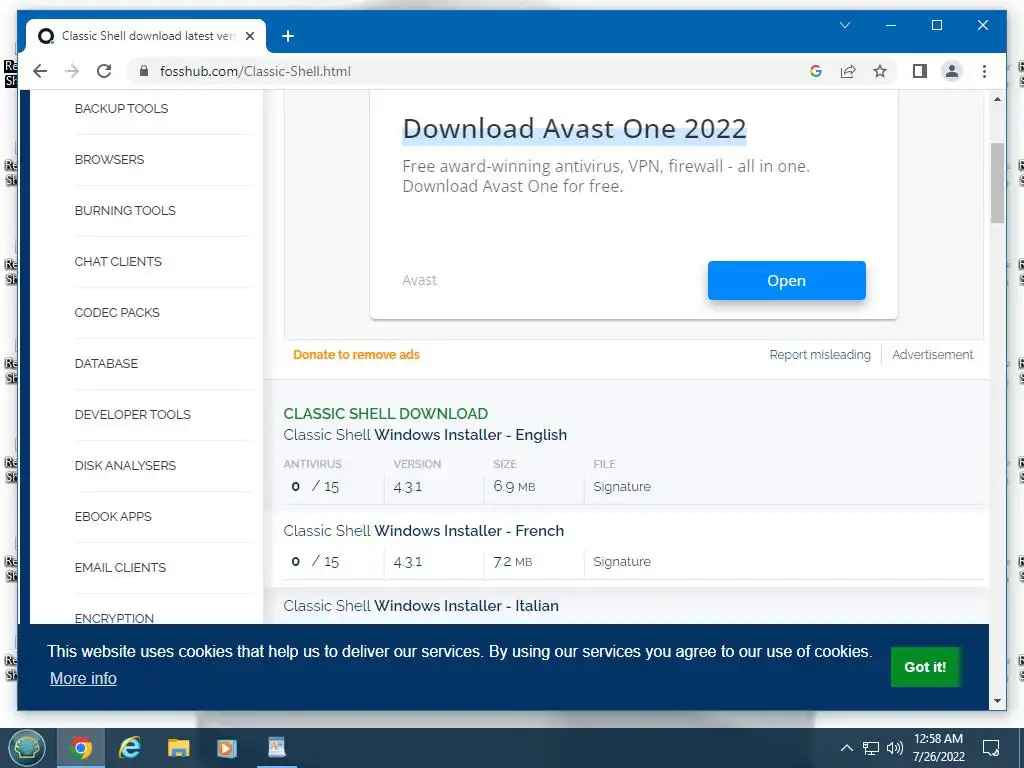Click the page vertical scrollbar thumb
Screen dimensions: 1024x768
[x=997, y=183]
